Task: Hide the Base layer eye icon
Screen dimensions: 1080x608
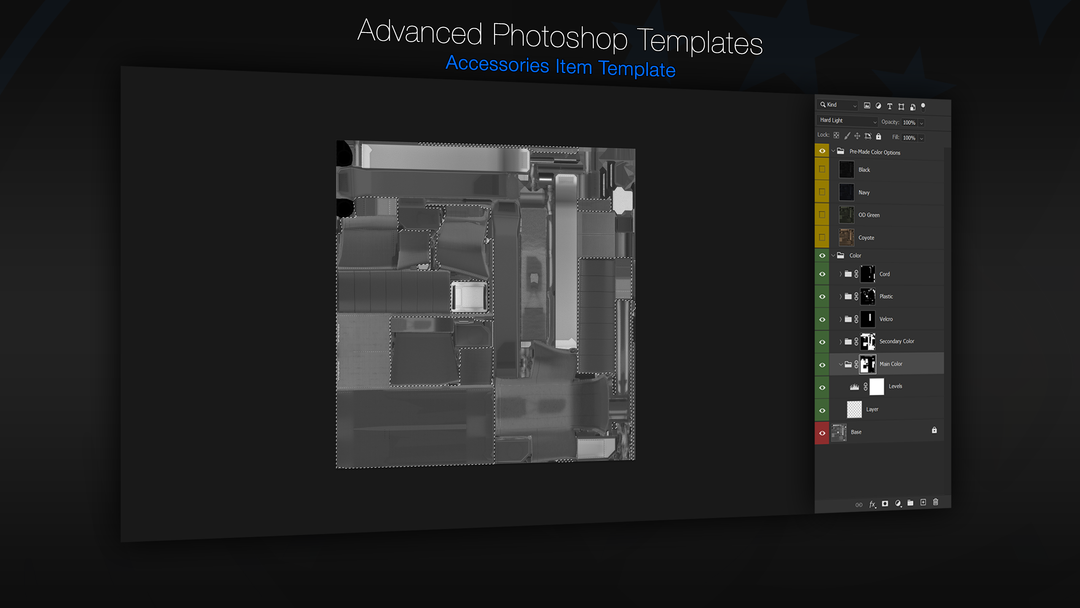Action: (x=822, y=433)
